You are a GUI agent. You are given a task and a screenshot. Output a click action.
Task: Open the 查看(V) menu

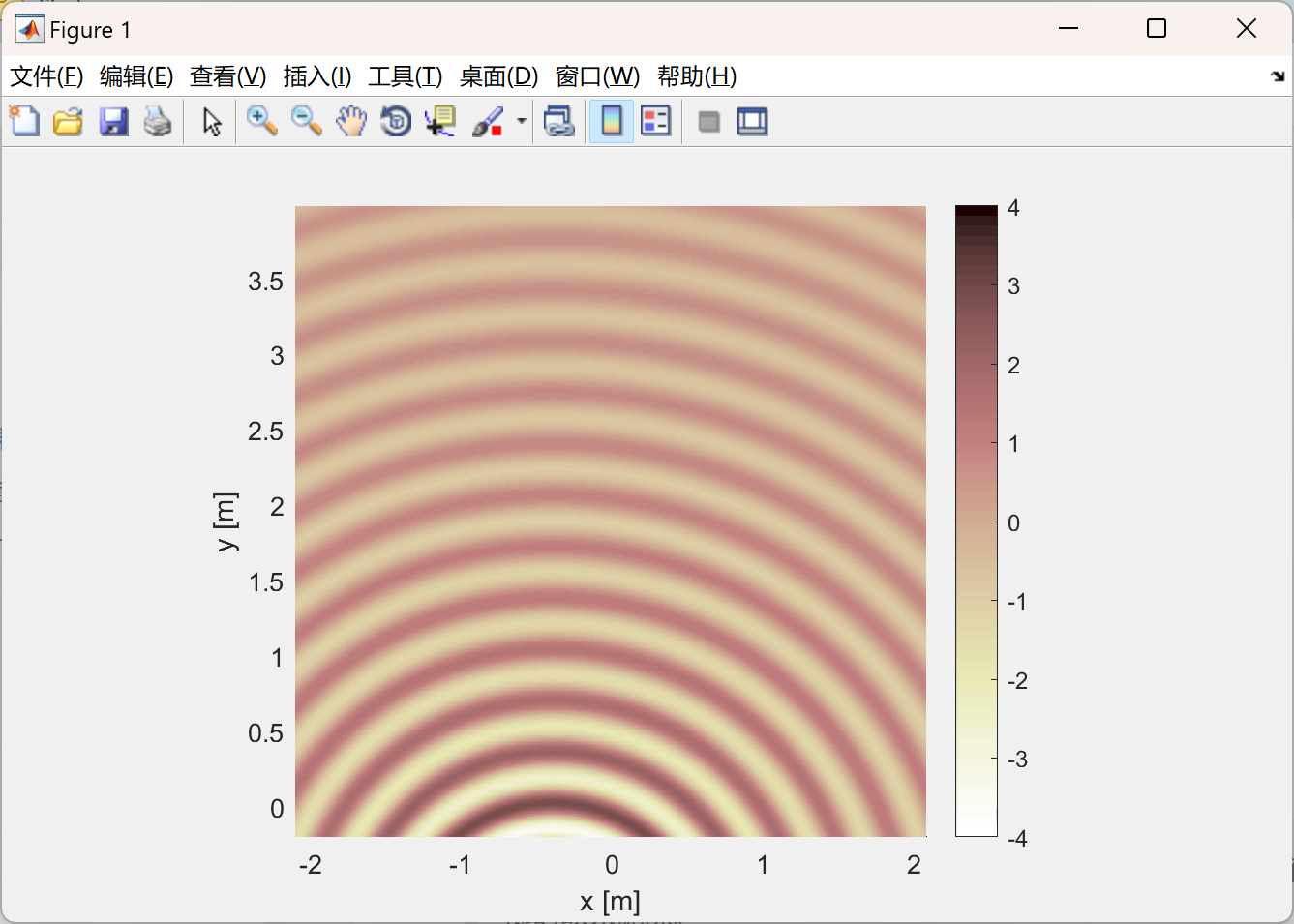tap(228, 76)
